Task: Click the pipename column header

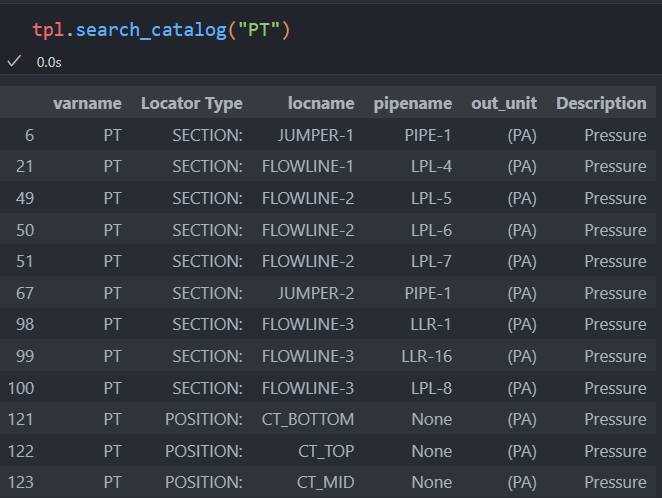Action: point(412,104)
